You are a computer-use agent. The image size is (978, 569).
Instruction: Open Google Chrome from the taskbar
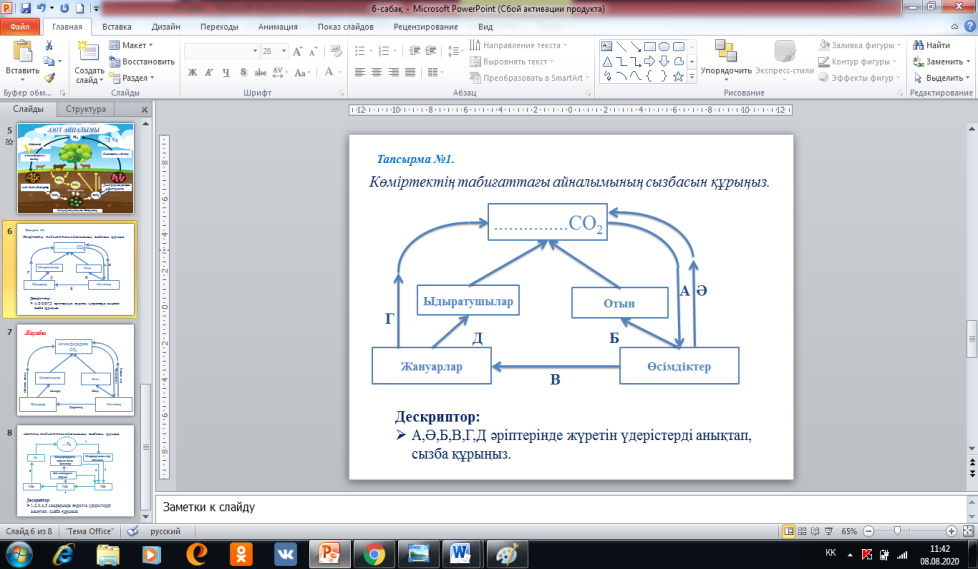(375, 553)
